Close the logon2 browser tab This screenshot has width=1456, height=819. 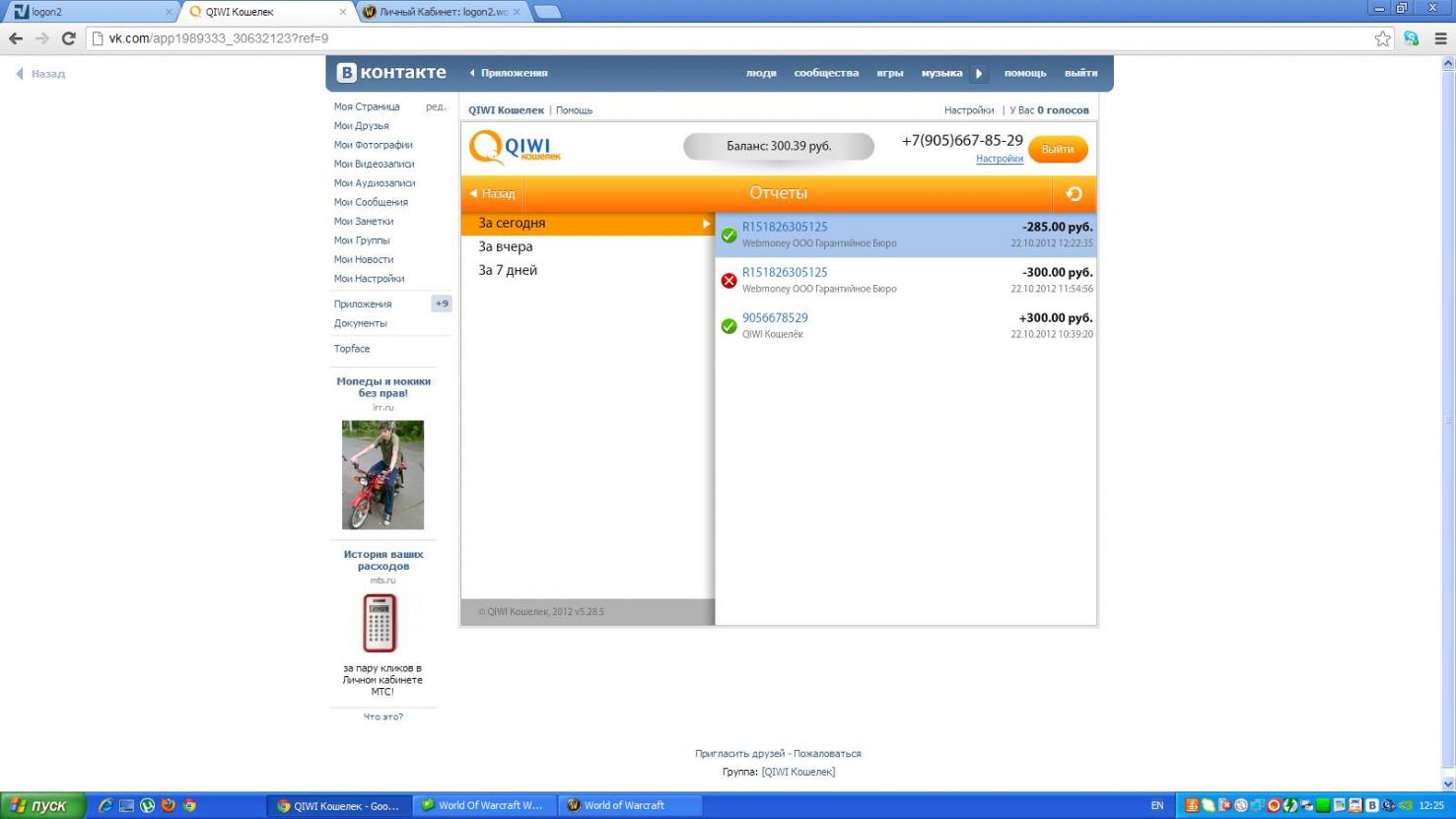pyautogui.click(x=169, y=12)
